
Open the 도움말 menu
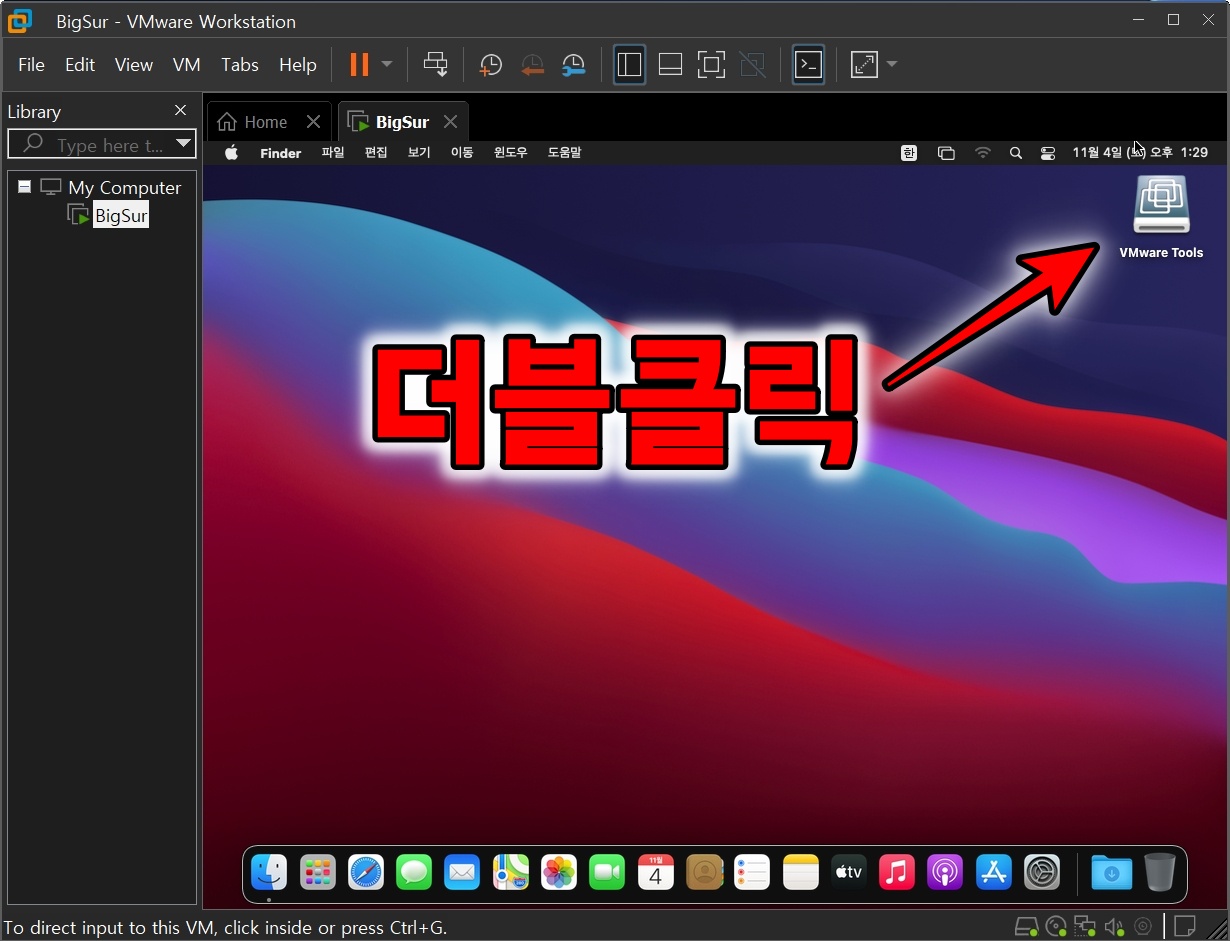pos(564,153)
